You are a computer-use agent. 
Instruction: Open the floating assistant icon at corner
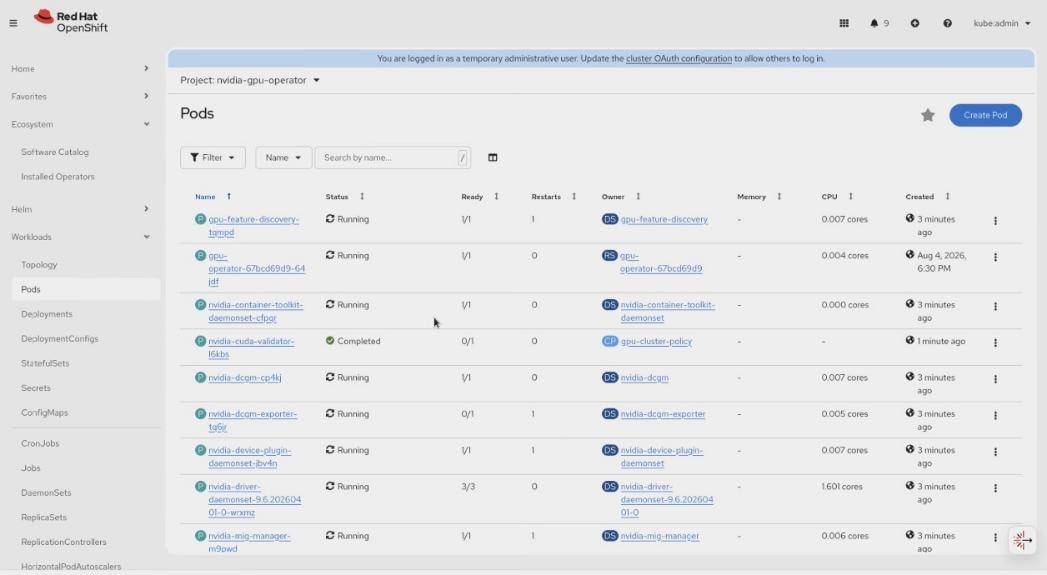(x=1022, y=540)
